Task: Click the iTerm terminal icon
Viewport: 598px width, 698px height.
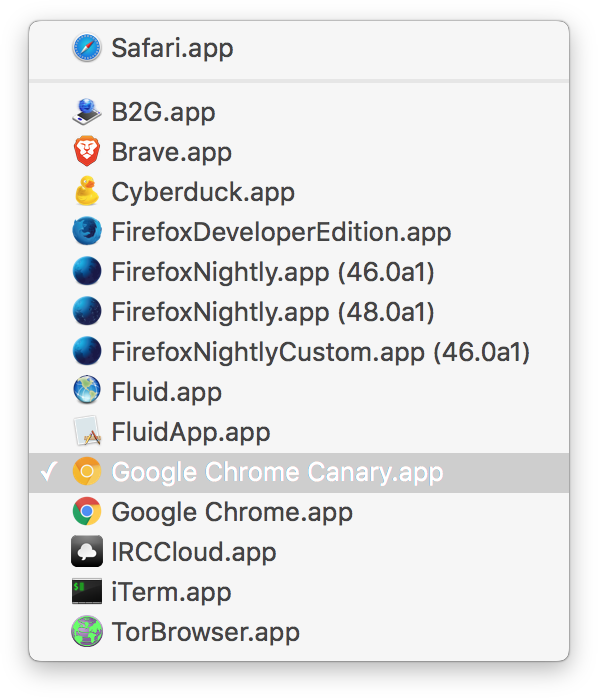Action: click(87, 591)
